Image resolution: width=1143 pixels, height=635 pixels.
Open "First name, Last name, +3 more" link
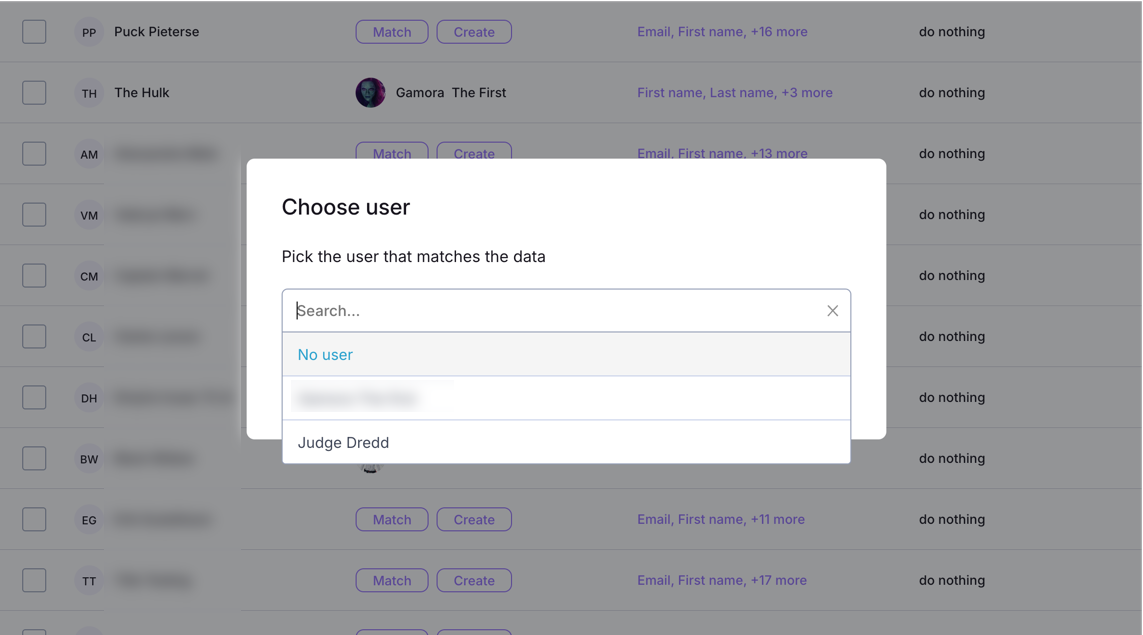[735, 93]
